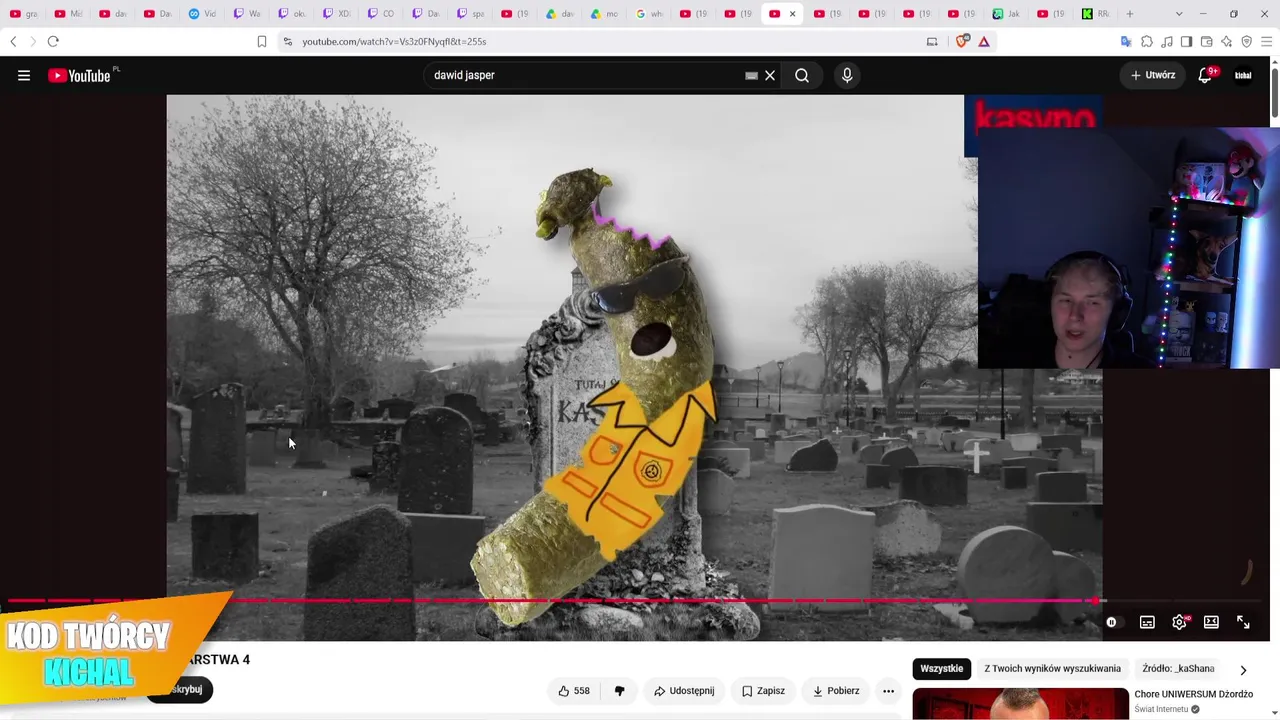The width and height of the screenshot is (1280, 720).
Task: Toggle subtitles in the video player
Action: coord(1147,622)
